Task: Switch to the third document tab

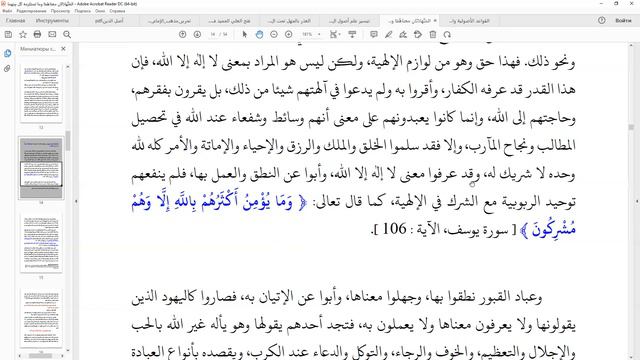Action: click(x=229, y=20)
